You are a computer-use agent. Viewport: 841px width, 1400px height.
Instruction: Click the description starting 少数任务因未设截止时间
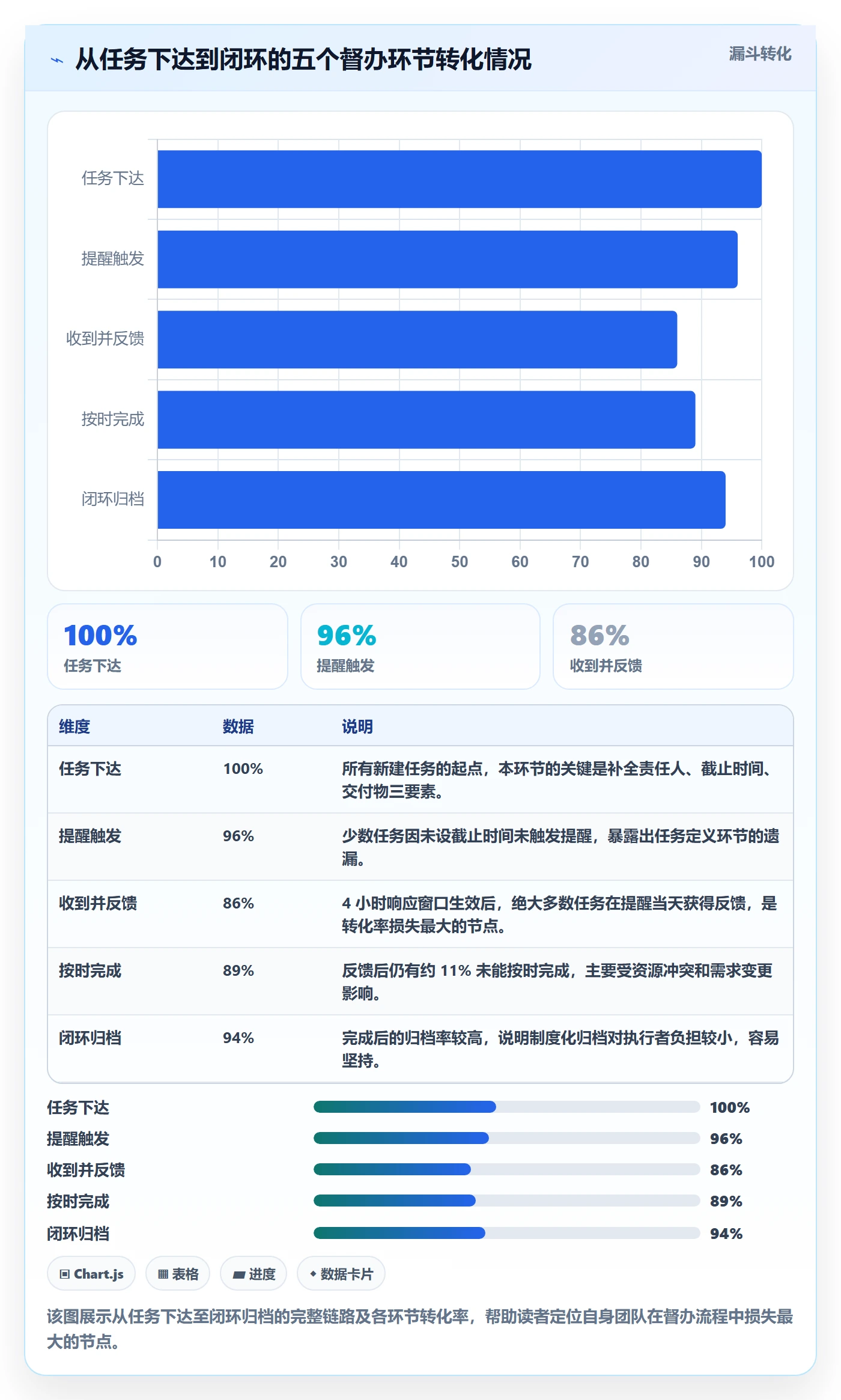click(x=560, y=847)
